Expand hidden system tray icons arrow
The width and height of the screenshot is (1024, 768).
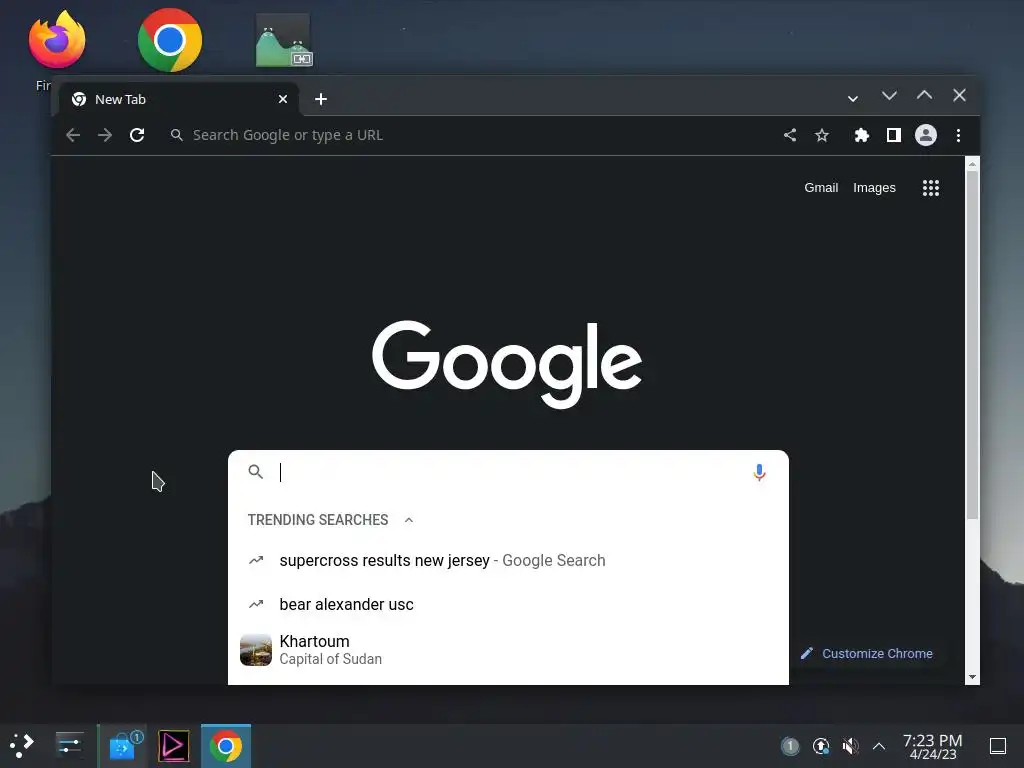coord(879,746)
